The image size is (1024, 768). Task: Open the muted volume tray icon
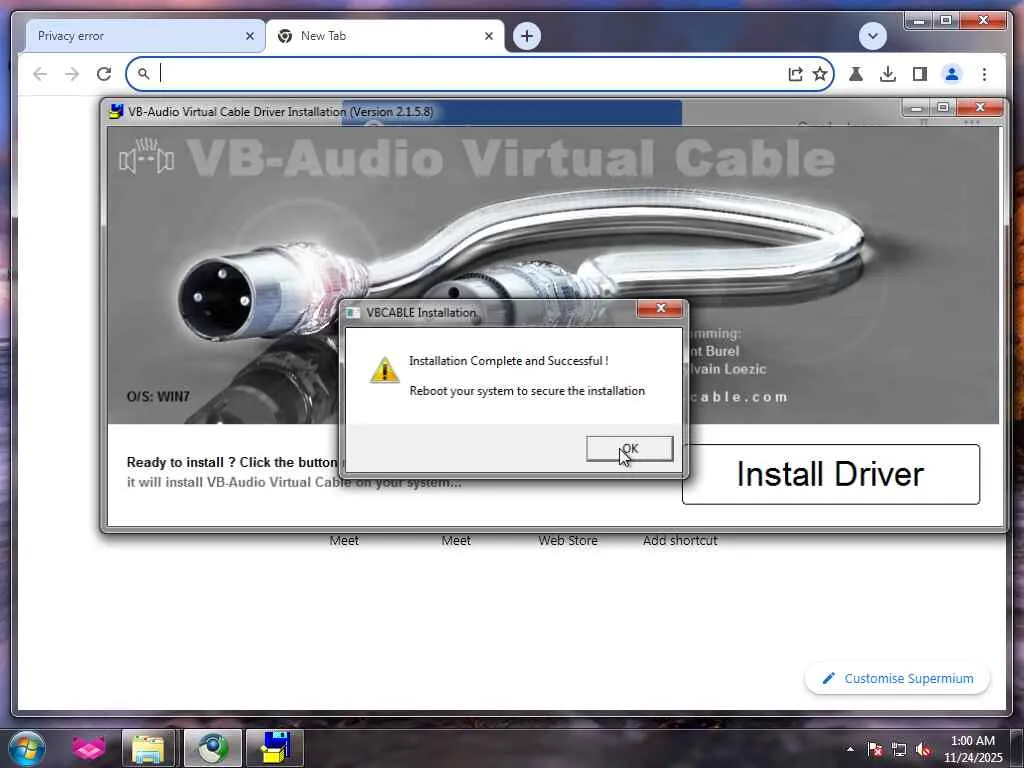click(x=923, y=749)
